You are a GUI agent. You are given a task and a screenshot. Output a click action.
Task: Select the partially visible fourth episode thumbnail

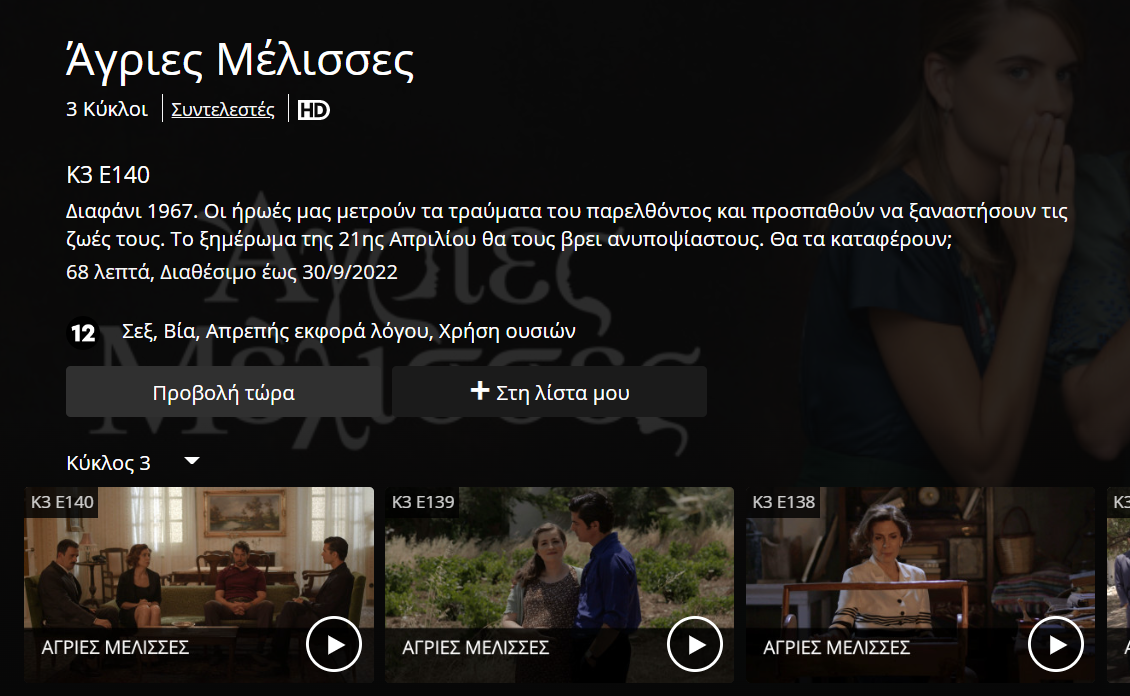(1118, 584)
